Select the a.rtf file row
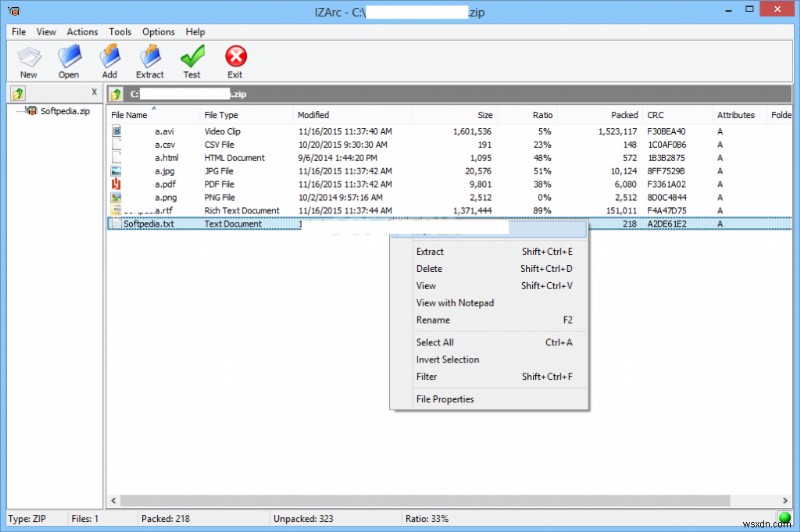This screenshot has height=532, width=800. point(449,211)
